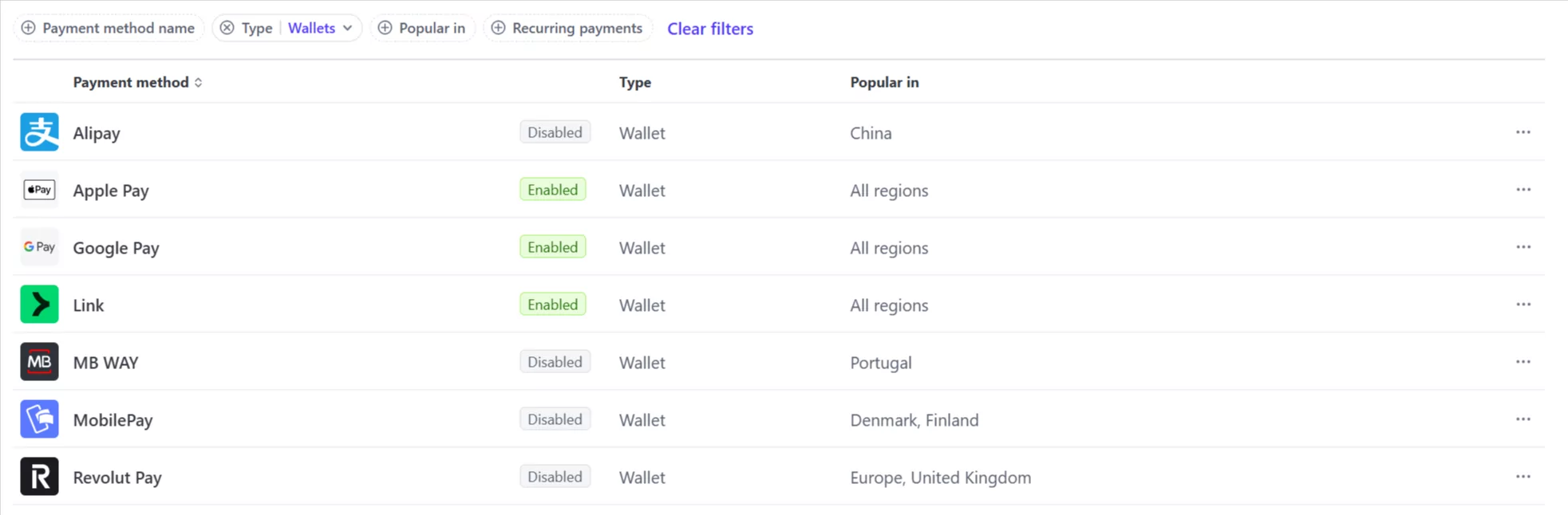The width and height of the screenshot is (1568, 515).
Task: Open the more options menu for Alipay
Action: [x=1523, y=132]
